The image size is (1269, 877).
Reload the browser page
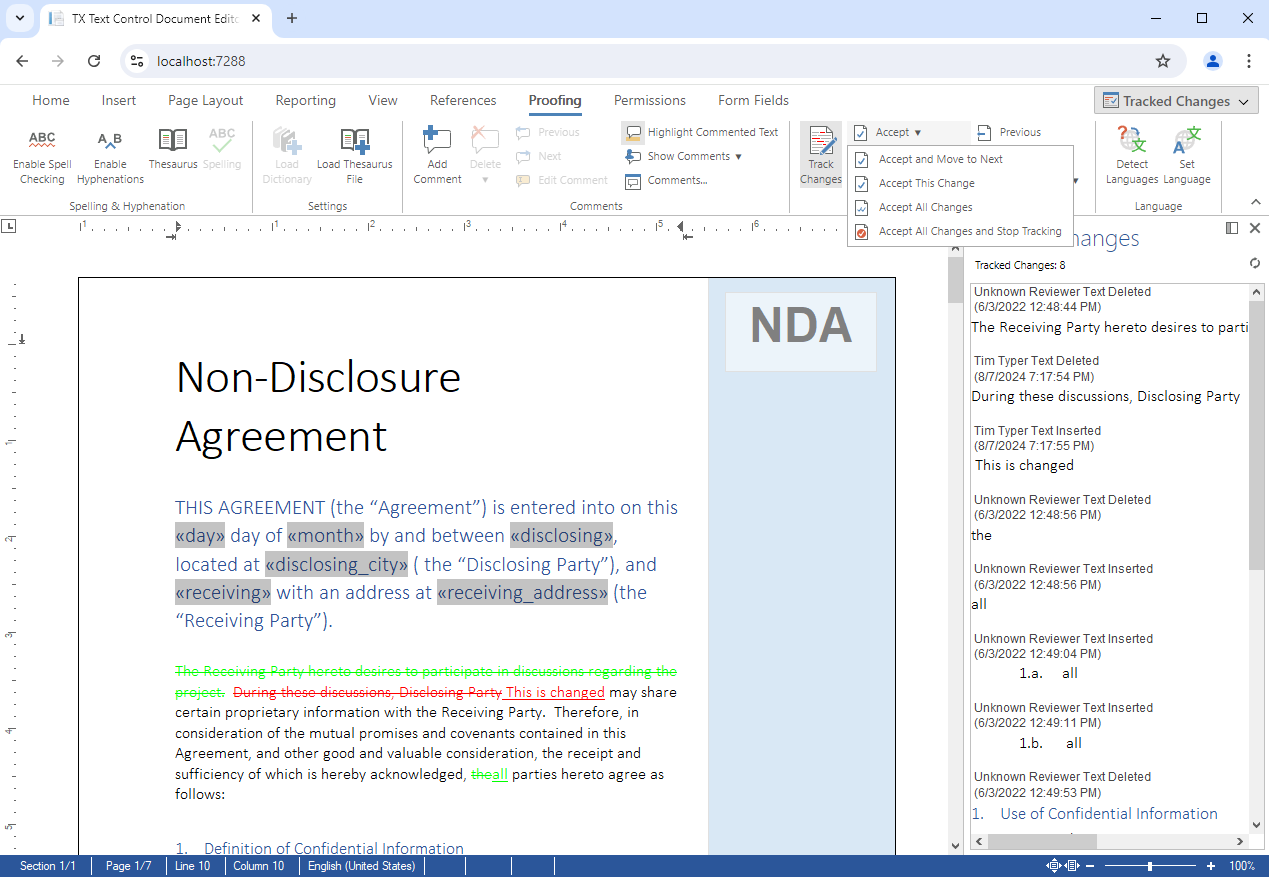tap(94, 61)
